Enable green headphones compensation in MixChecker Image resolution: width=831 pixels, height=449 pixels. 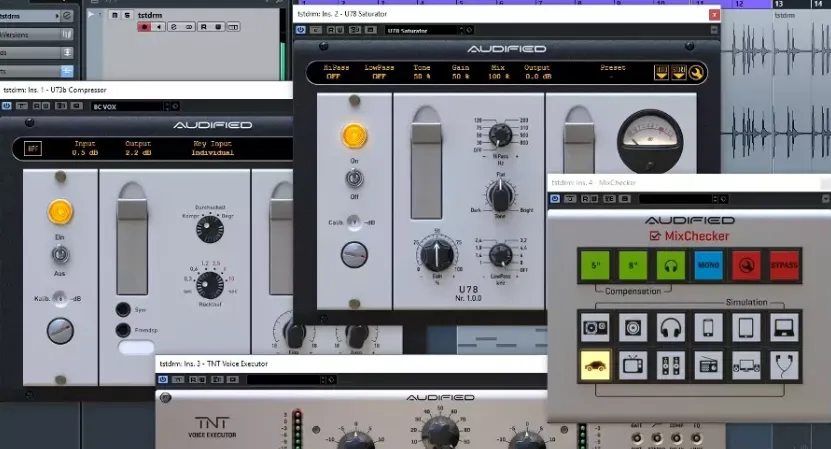[x=670, y=265]
